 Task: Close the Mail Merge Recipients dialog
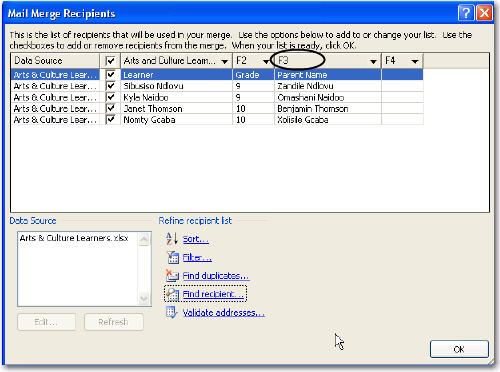click(x=484, y=13)
